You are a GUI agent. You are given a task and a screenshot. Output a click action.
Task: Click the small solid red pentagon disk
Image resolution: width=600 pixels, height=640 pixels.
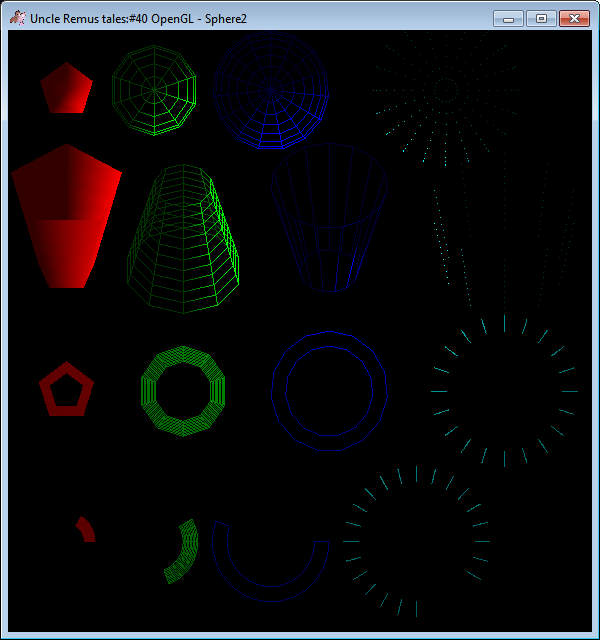click(66, 90)
